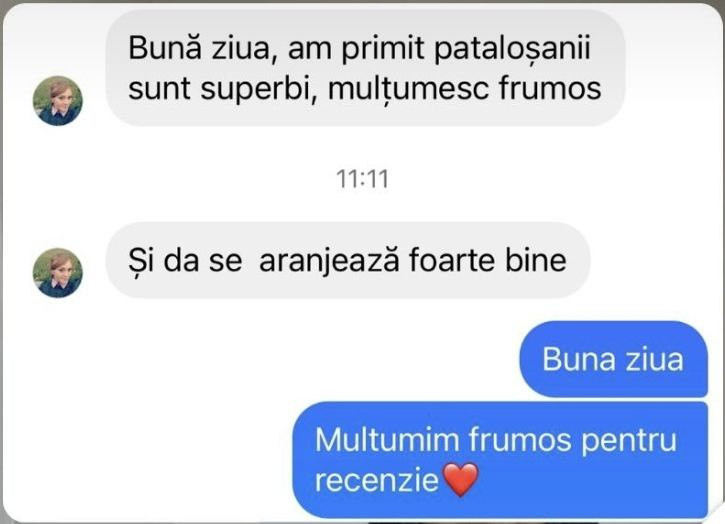Click the 11:11 timestamp
The height and width of the screenshot is (524, 725).
[x=362, y=179]
